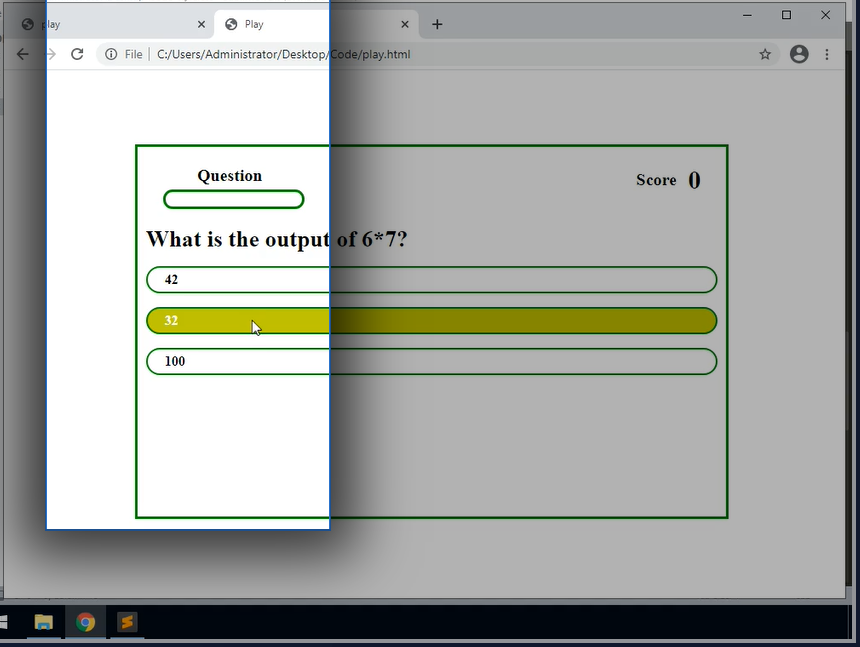860x647 pixels.
Task: Open a new tab with plus button
Action: (437, 24)
